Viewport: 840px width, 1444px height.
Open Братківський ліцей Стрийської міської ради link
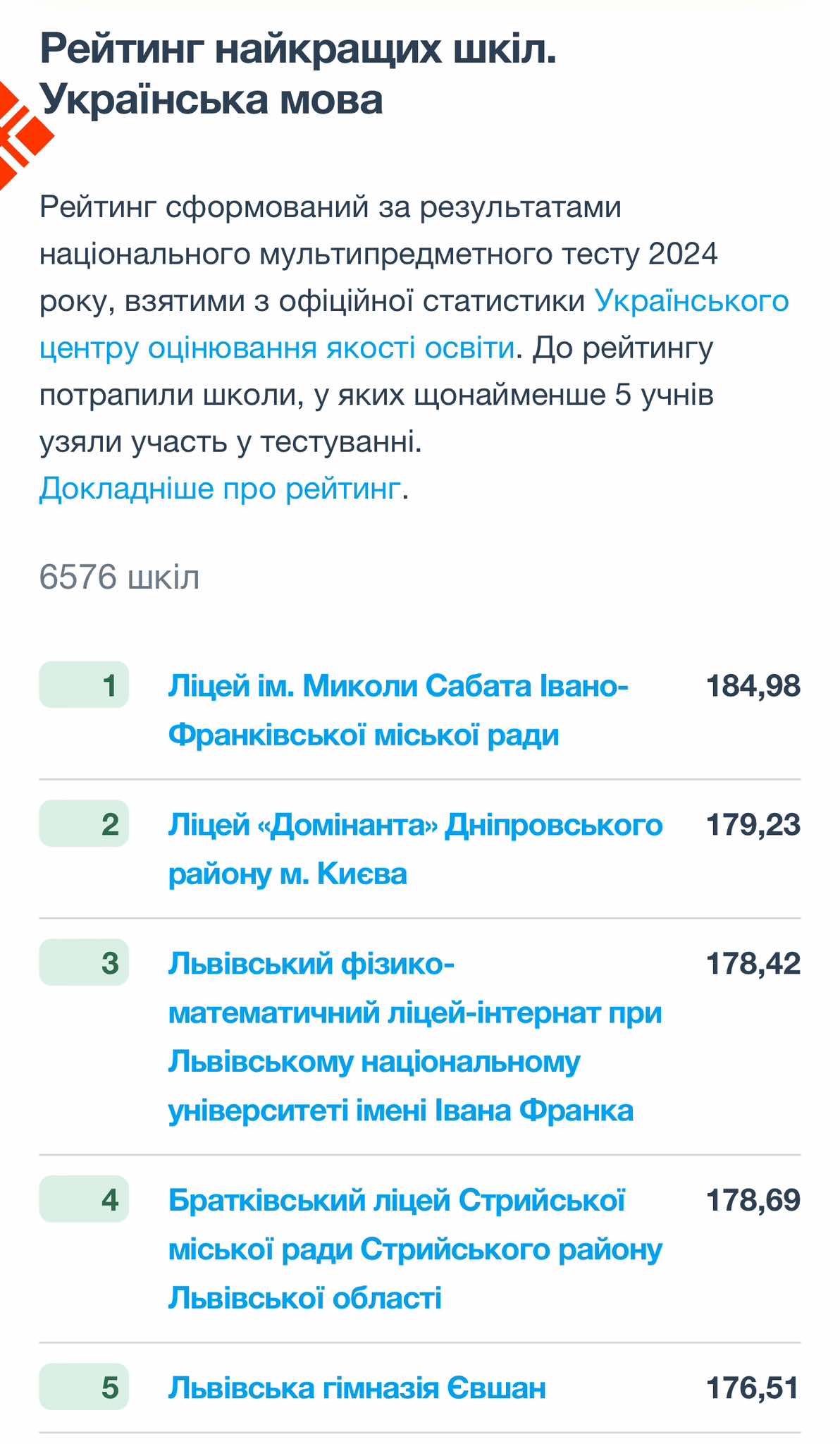tap(415, 1248)
